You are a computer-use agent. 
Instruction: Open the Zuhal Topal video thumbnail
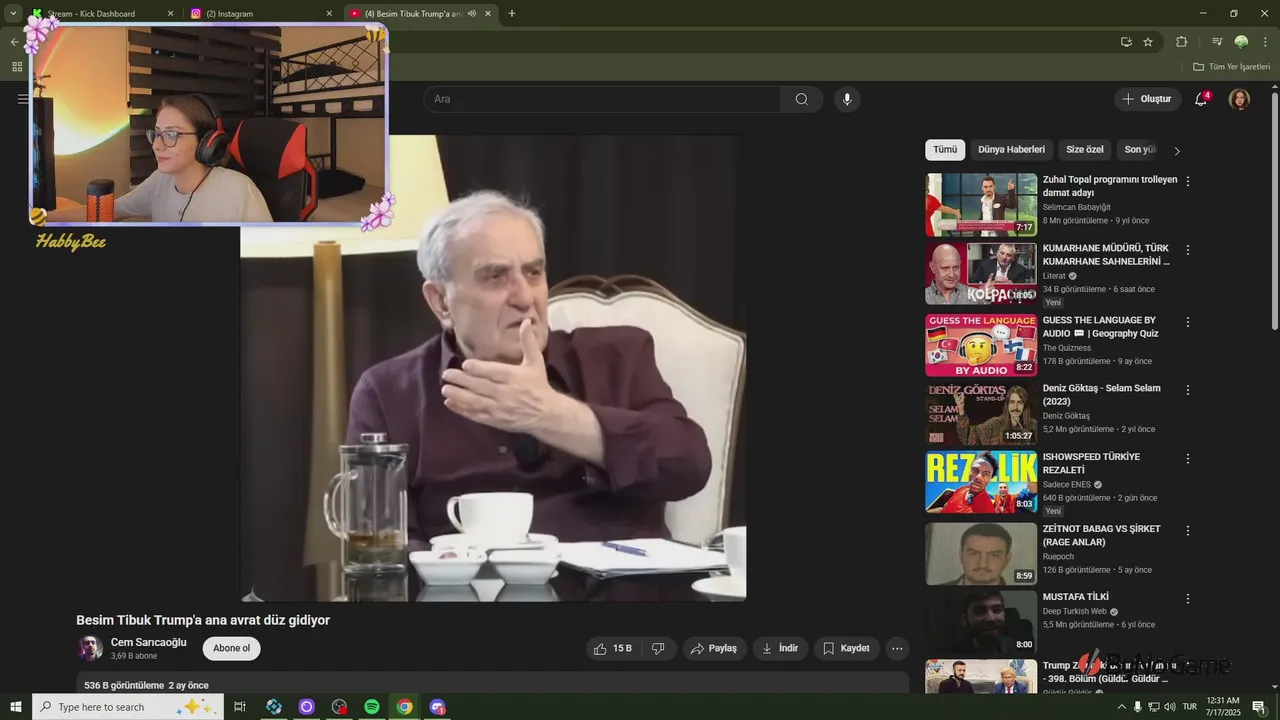point(981,204)
